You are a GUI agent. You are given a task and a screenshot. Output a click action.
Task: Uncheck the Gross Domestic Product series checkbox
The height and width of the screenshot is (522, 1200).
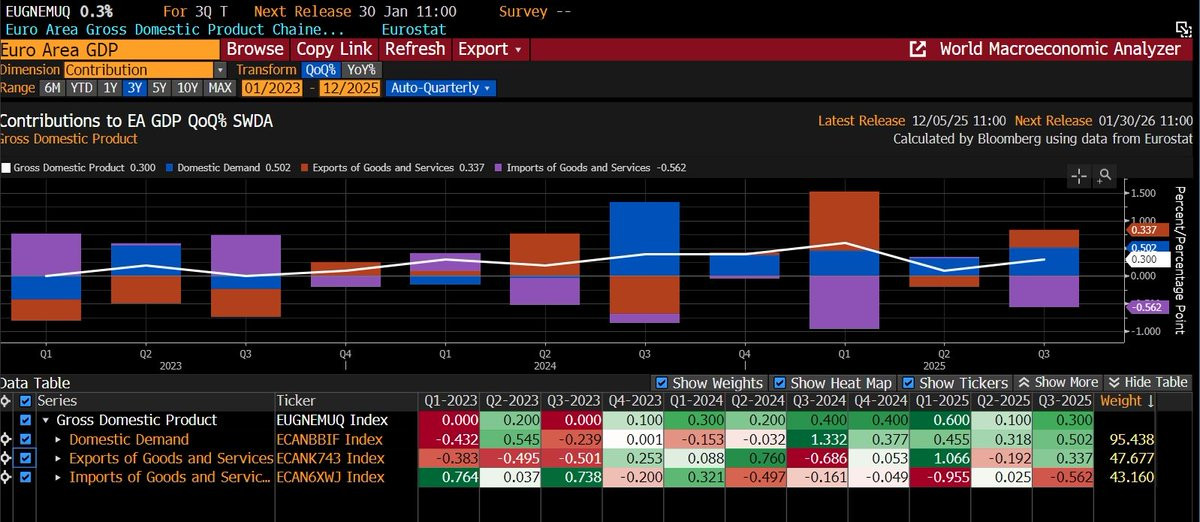point(25,420)
